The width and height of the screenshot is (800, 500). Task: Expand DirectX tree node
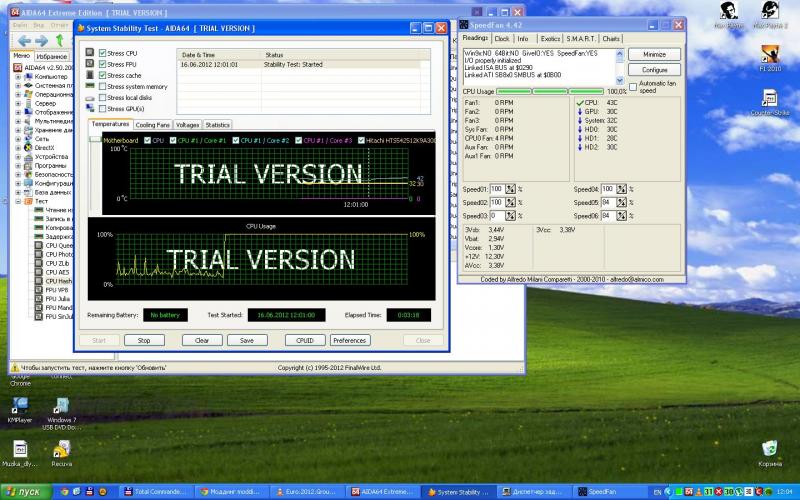pos(18,147)
